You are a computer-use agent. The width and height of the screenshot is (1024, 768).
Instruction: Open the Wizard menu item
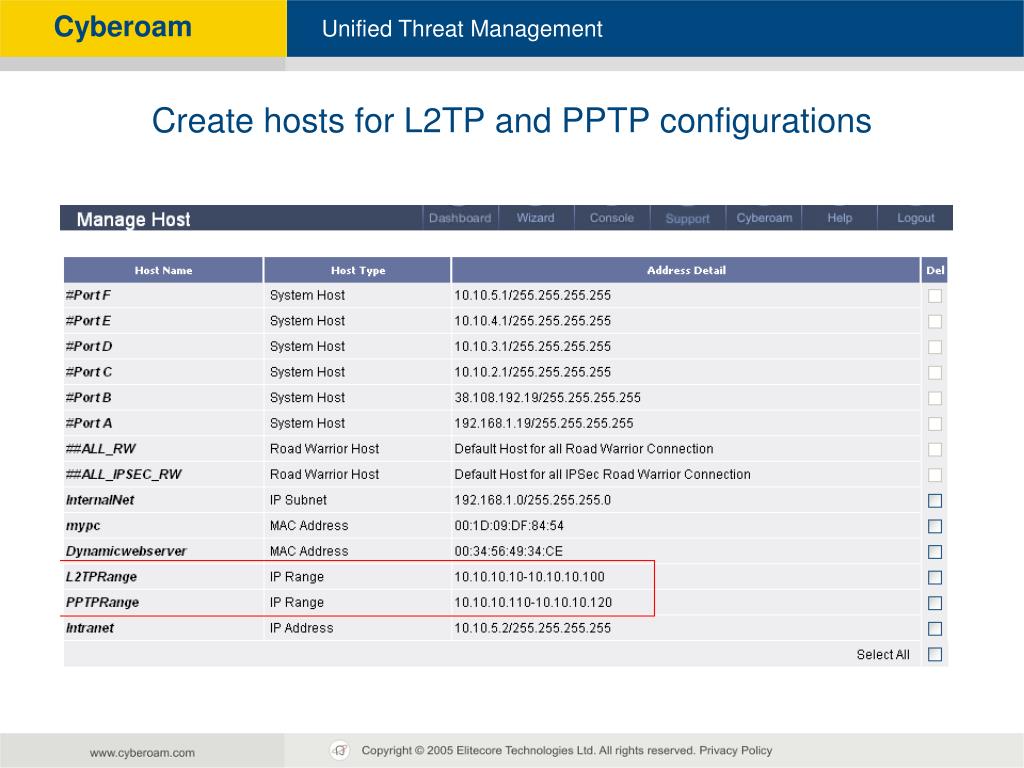536,217
